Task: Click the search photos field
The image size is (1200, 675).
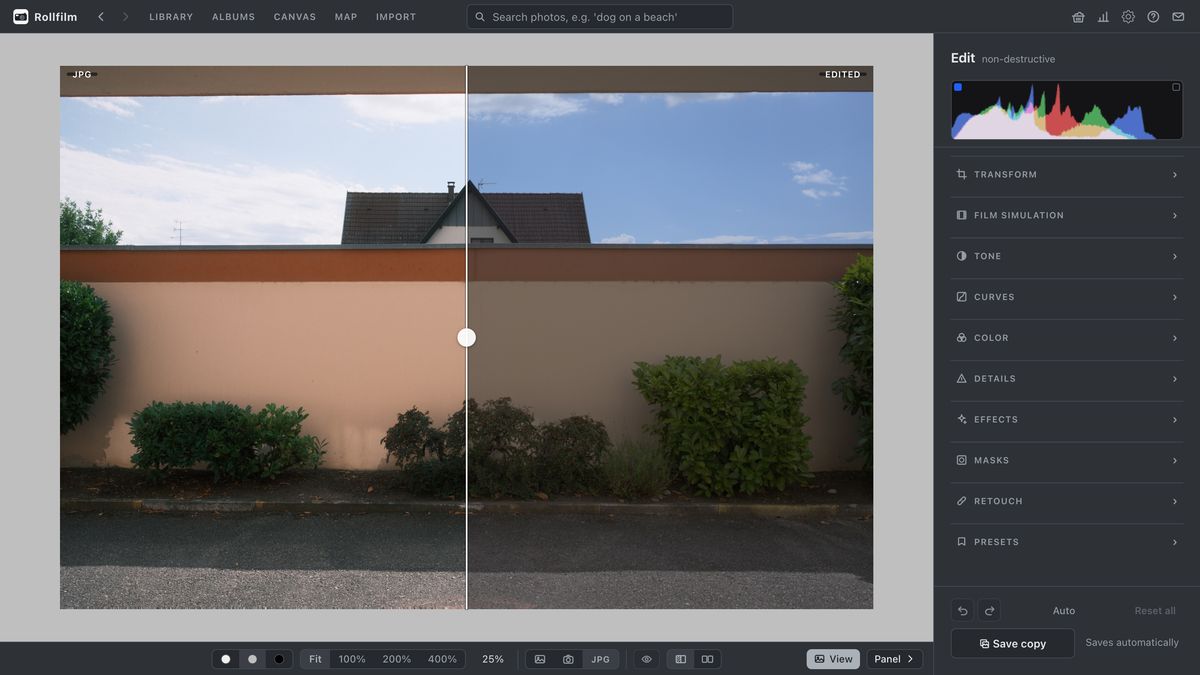Action: click(x=600, y=17)
